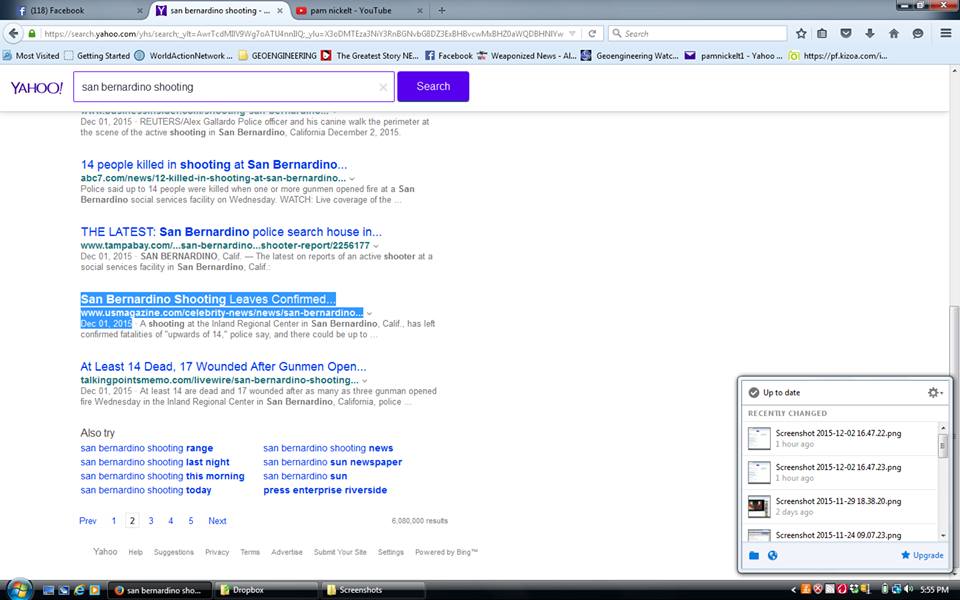
Task: Go back with the browser back arrow
Action: coord(13,34)
